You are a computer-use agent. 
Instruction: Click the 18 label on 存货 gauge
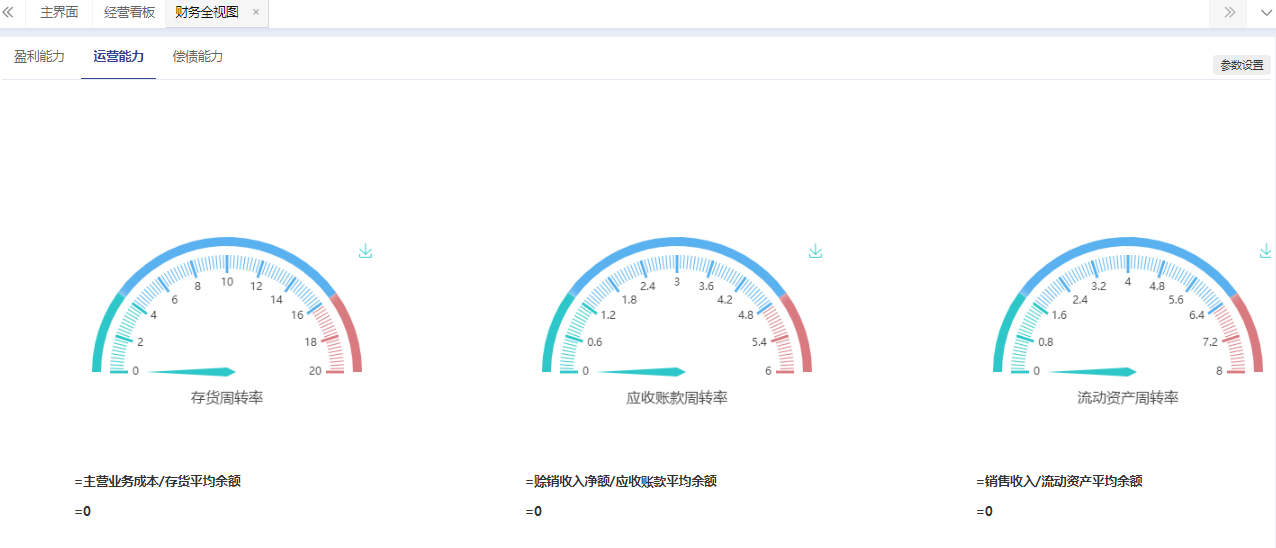click(x=310, y=342)
